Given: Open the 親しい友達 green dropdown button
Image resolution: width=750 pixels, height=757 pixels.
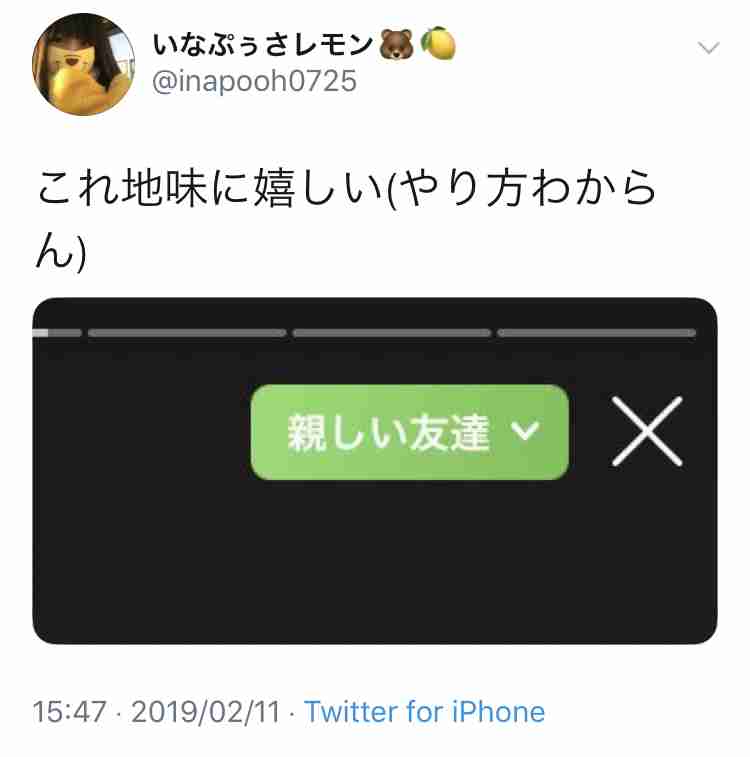Looking at the screenshot, I should pos(410,432).
